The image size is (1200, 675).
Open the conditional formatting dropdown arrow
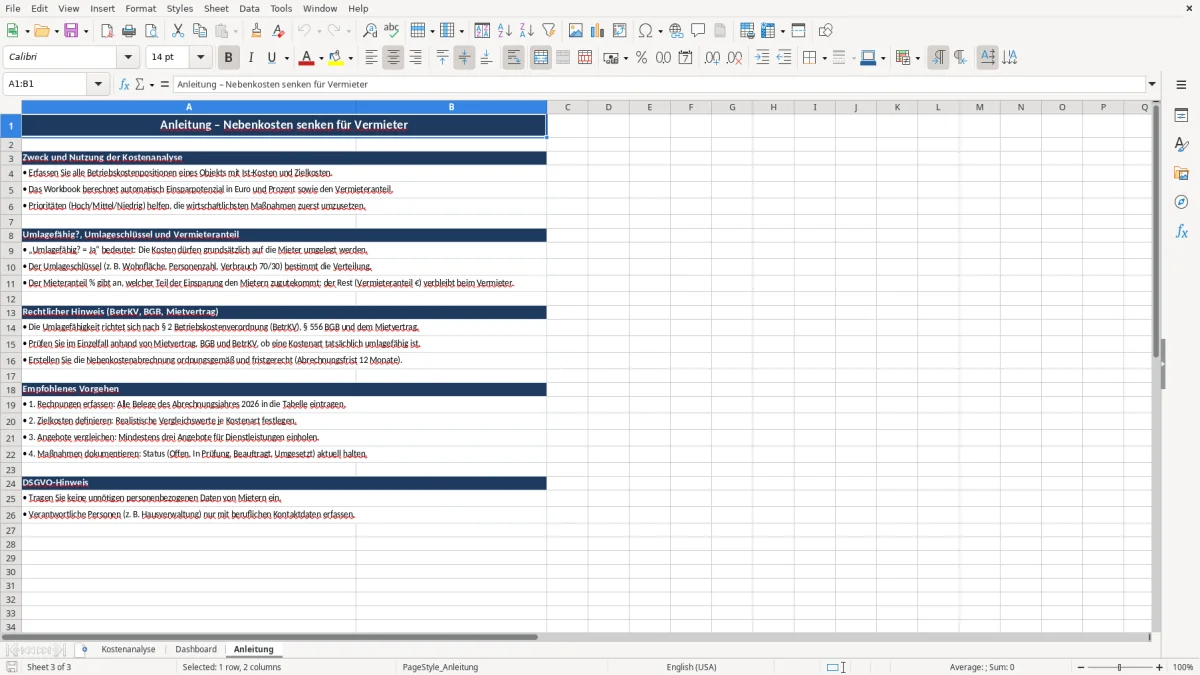point(917,58)
